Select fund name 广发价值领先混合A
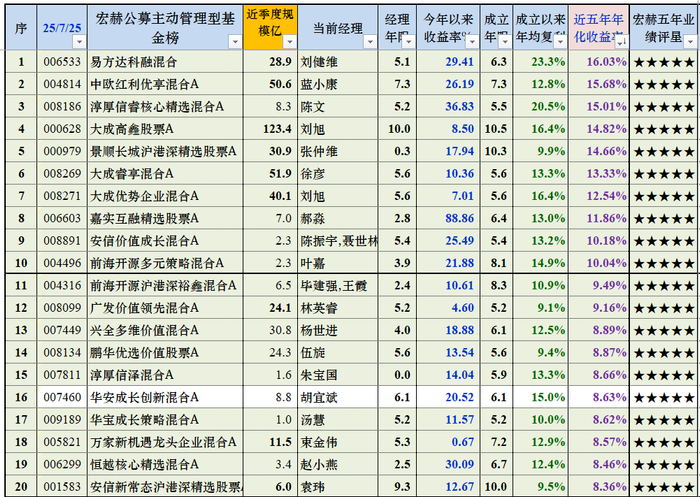 [x=144, y=308]
